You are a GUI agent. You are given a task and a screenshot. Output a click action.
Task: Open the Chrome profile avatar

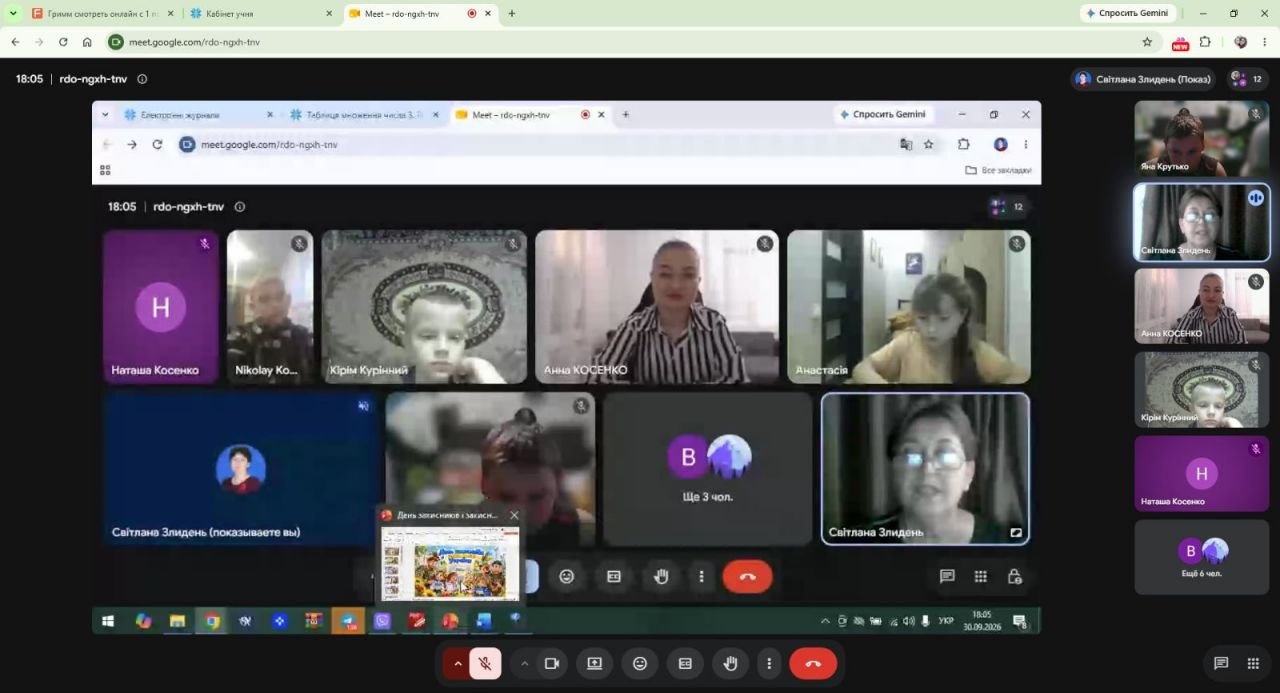[1241, 42]
